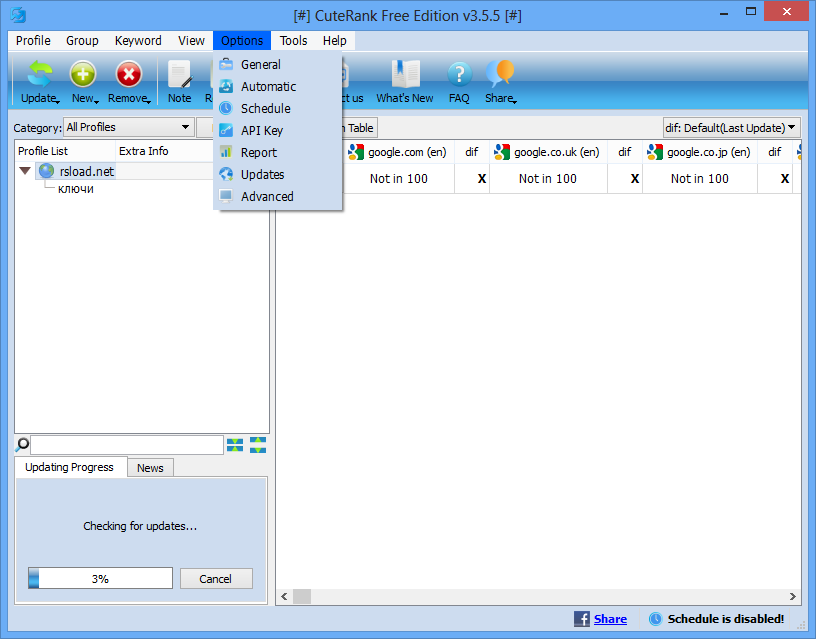Screen dimensions: 816x639
Task: Click Not in 100 under google.com
Action: 399,178
